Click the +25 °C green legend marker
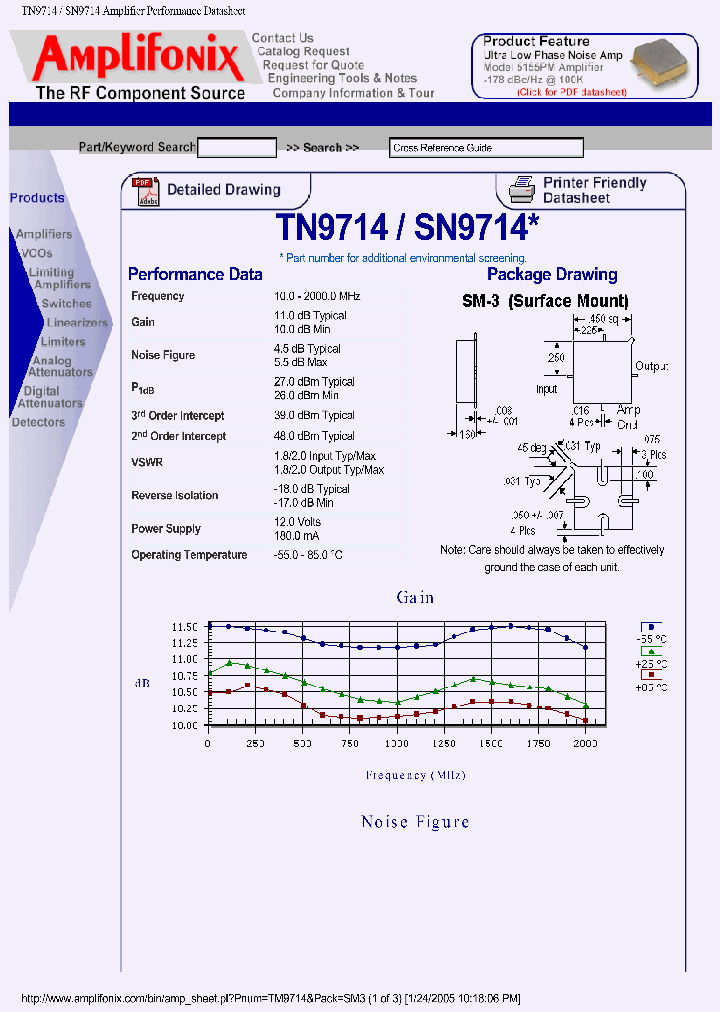 click(651, 651)
